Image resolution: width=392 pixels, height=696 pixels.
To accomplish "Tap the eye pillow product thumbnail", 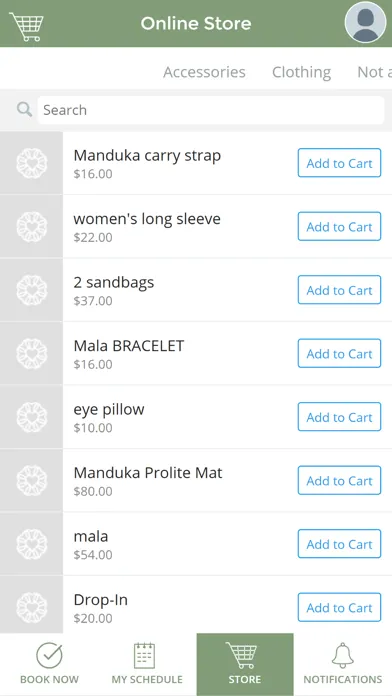I will click(x=32, y=417).
